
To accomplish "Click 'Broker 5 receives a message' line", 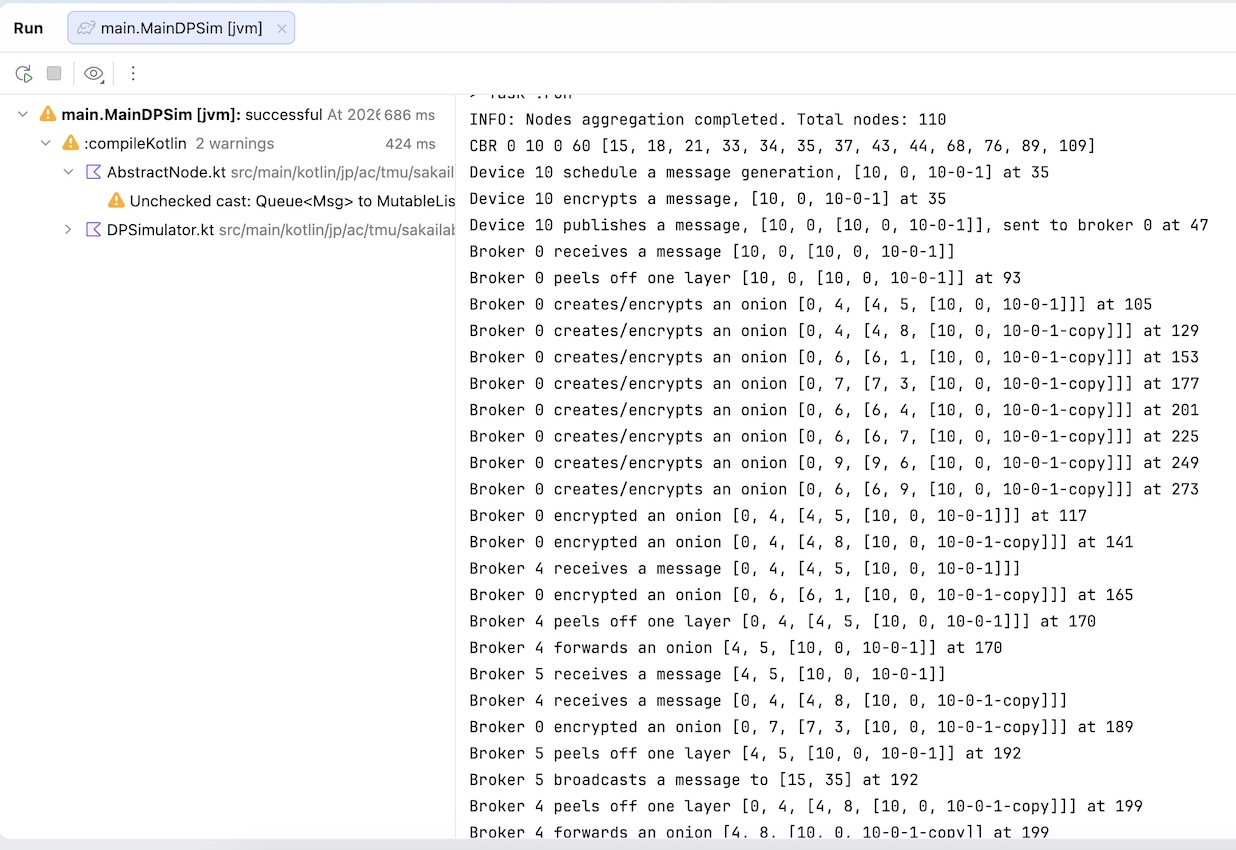I will tap(707, 674).
